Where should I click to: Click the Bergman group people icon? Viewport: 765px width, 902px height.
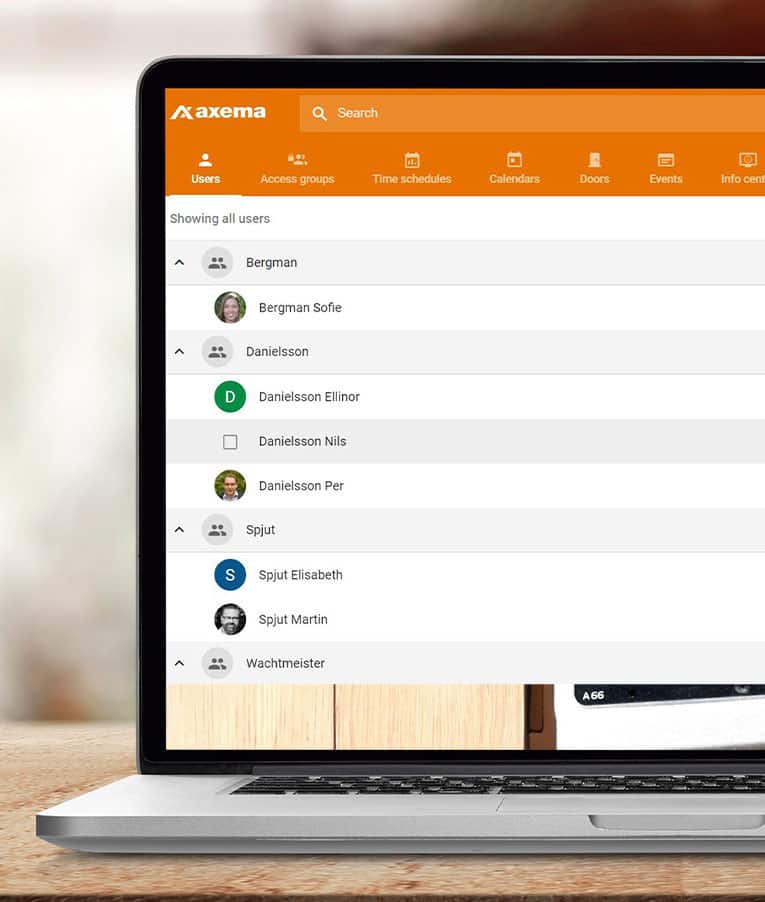(x=217, y=262)
